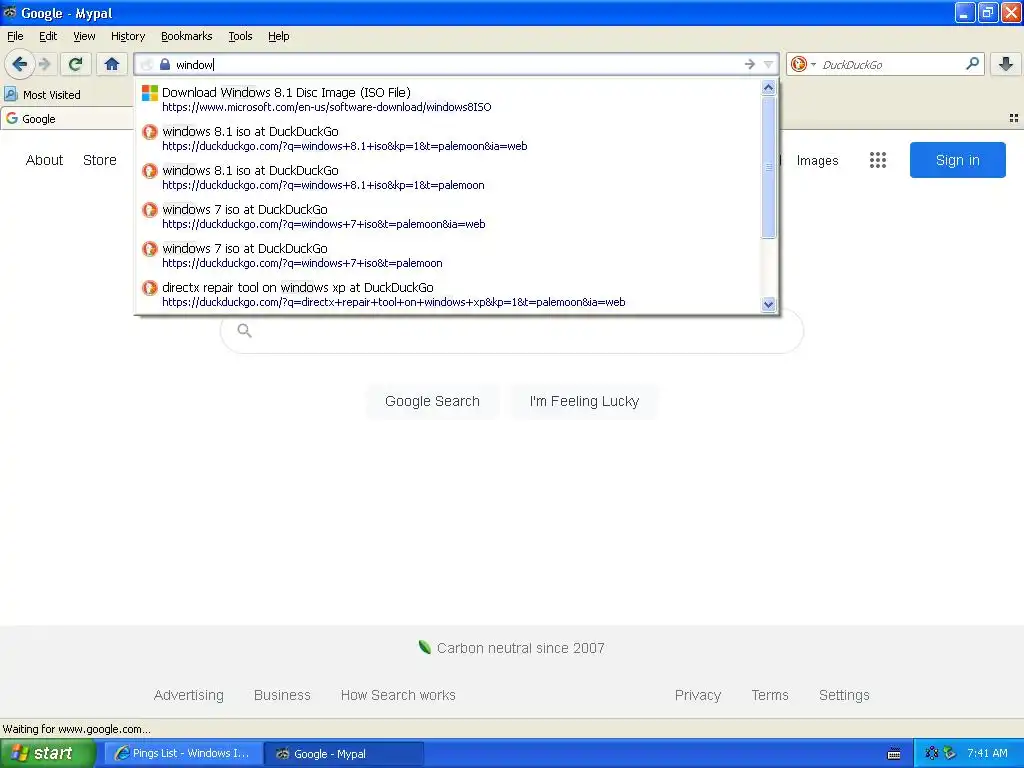Screen dimensions: 1024x768
Task: Click the Back navigation arrow
Action: click(x=19, y=64)
